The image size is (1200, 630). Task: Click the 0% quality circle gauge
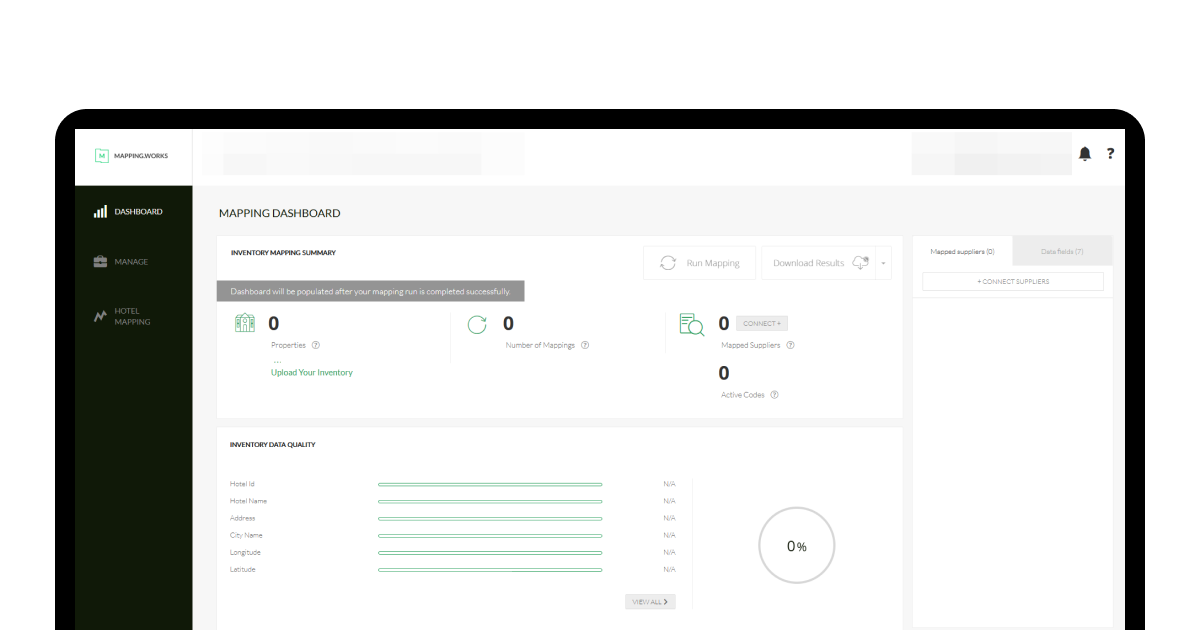coord(796,546)
